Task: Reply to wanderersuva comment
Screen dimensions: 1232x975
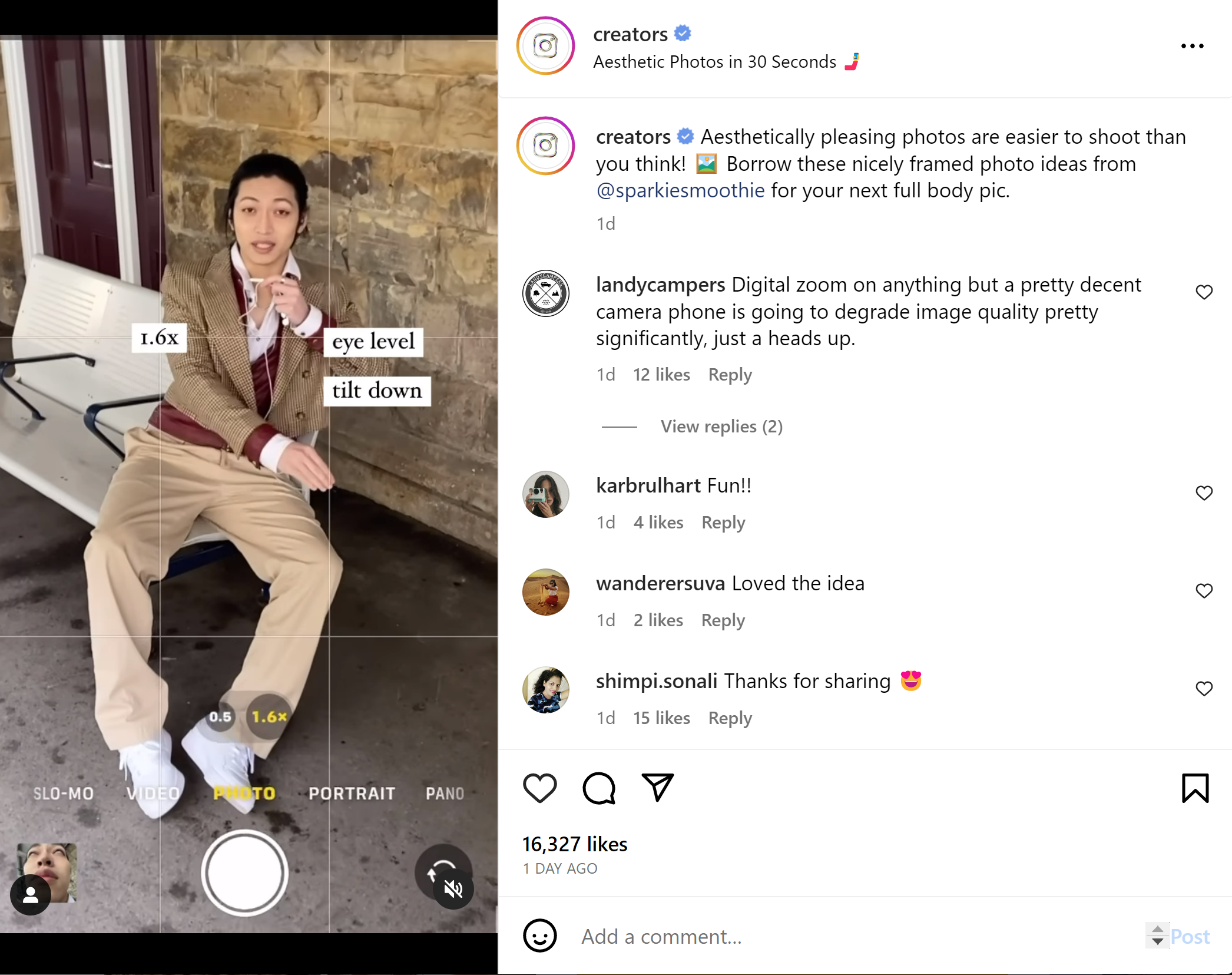Action: click(x=723, y=620)
